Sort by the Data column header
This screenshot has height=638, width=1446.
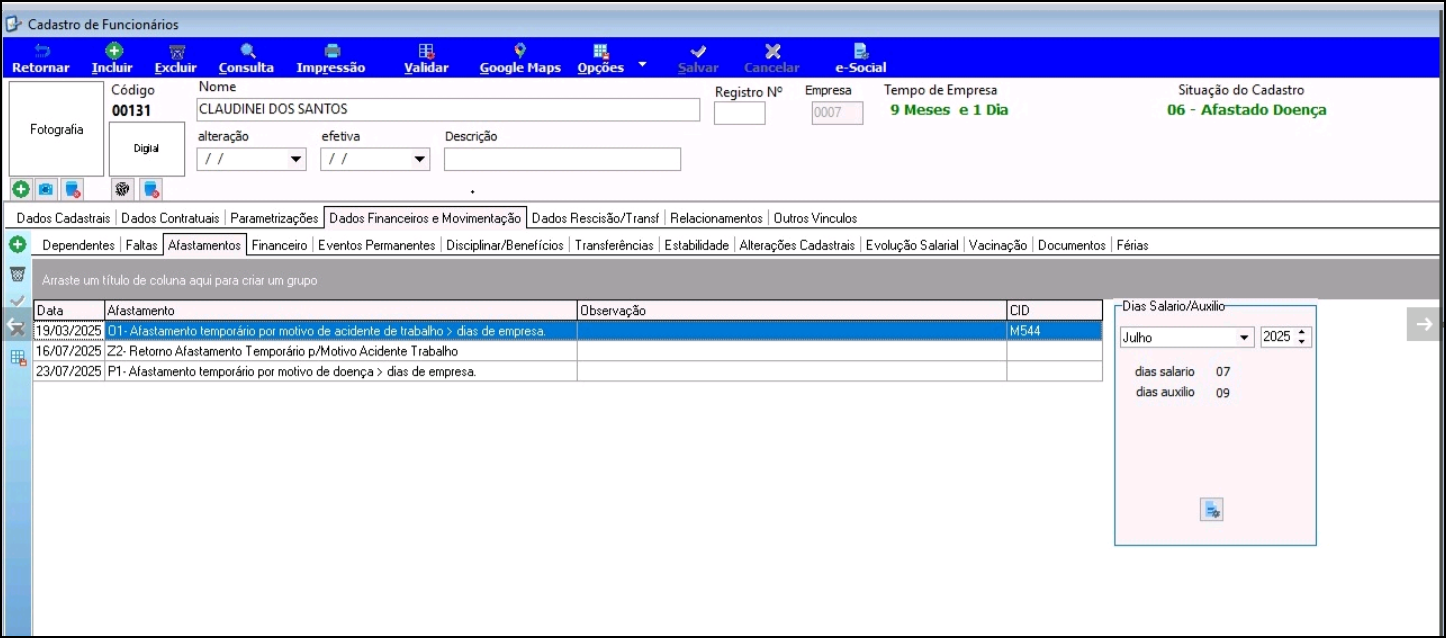click(x=69, y=311)
